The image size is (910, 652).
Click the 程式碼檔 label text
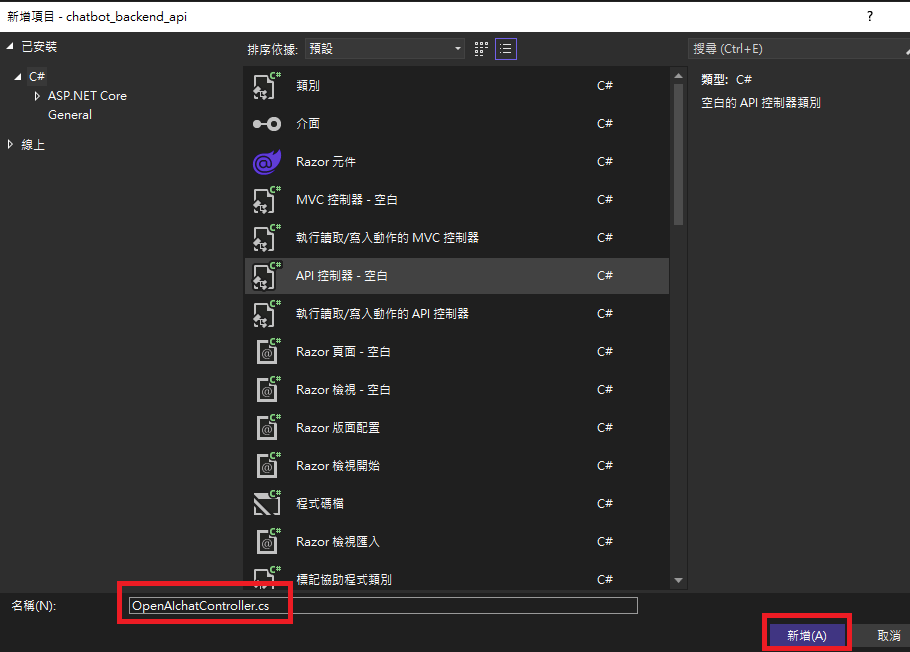(x=320, y=504)
